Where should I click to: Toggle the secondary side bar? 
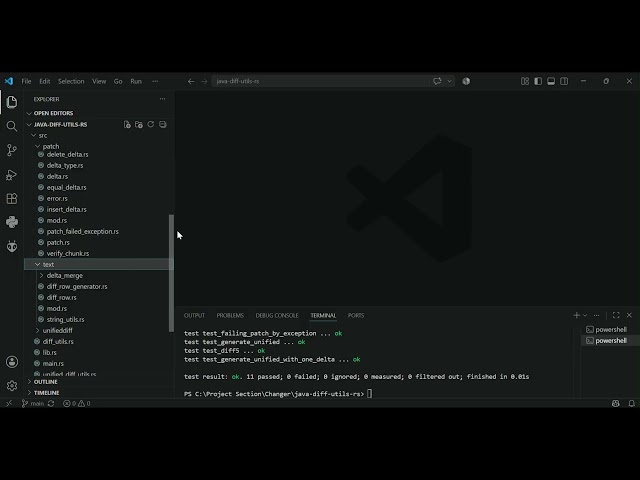coord(564,81)
